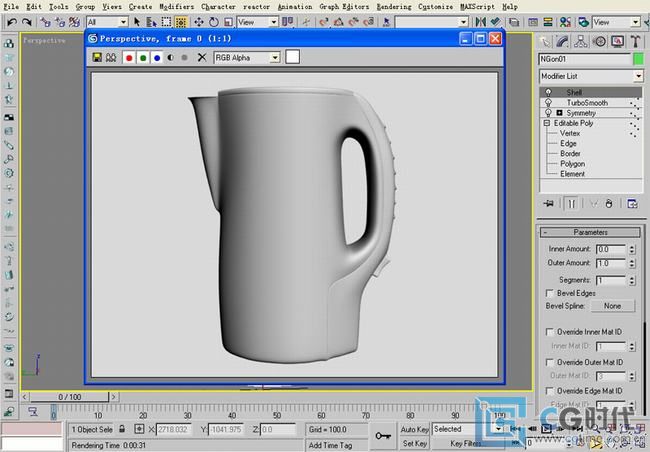The width and height of the screenshot is (650, 452).
Task: Switch to the Utilities command panel tab
Action: [x=635, y=41]
